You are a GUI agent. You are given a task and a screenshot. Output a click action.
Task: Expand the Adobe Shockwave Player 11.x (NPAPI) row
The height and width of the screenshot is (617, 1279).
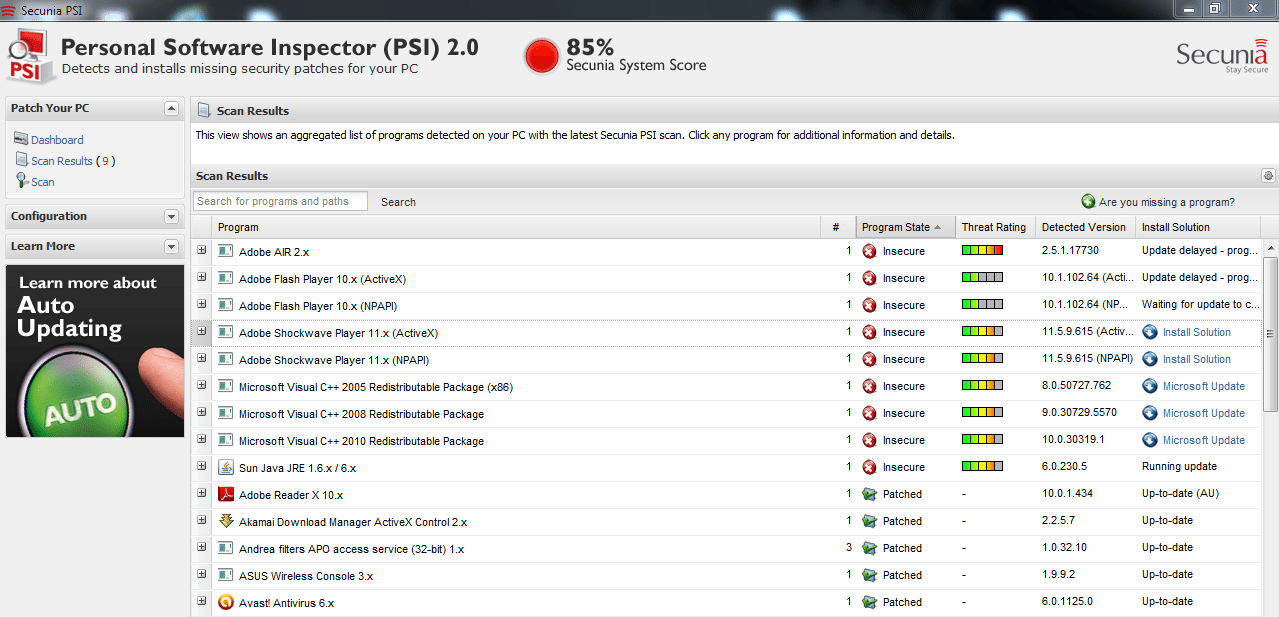(x=201, y=359)
